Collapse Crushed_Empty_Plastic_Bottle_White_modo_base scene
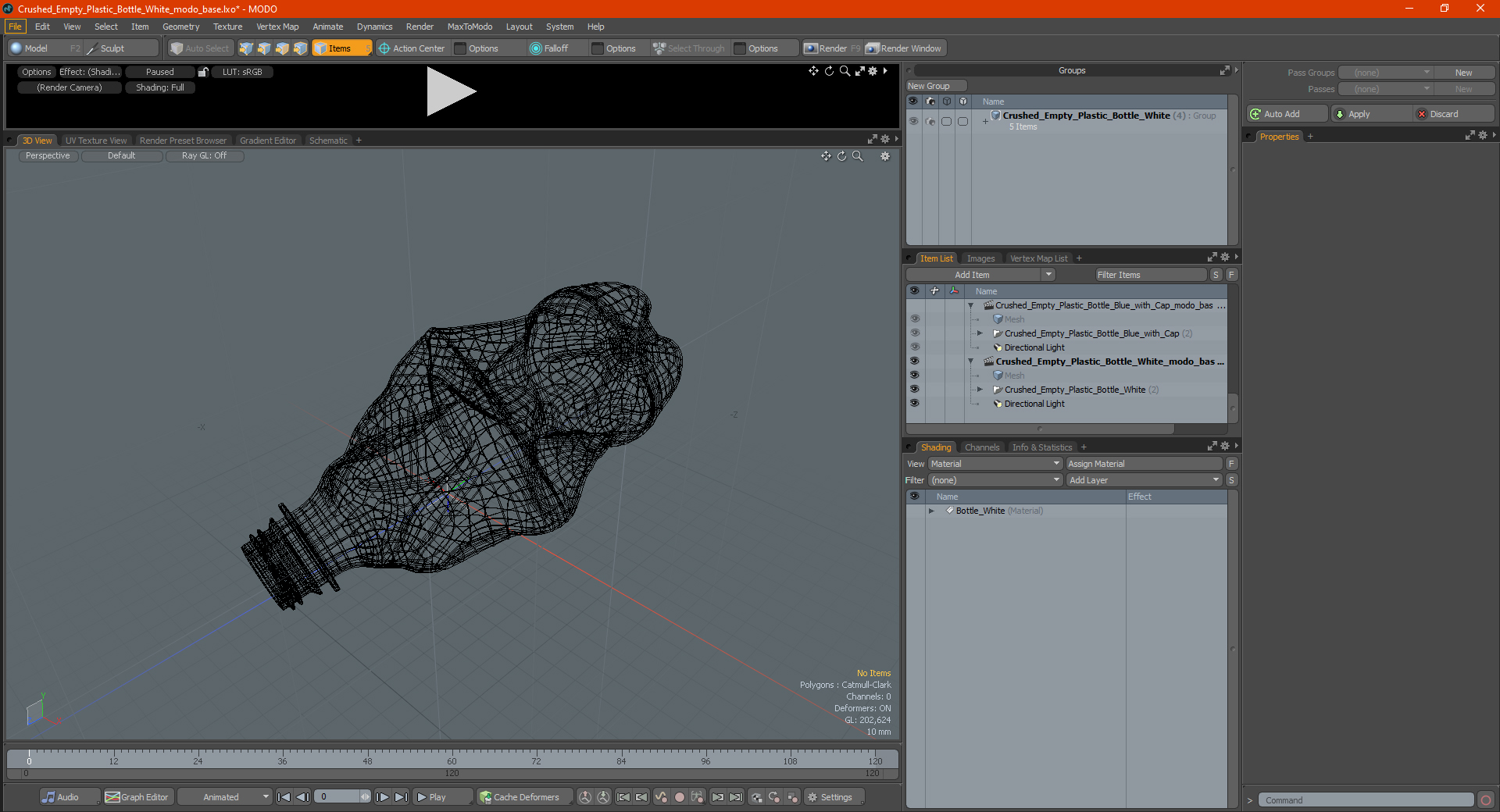The height and width of the screenshot is (812, 1500). click(x=971, y=361)
